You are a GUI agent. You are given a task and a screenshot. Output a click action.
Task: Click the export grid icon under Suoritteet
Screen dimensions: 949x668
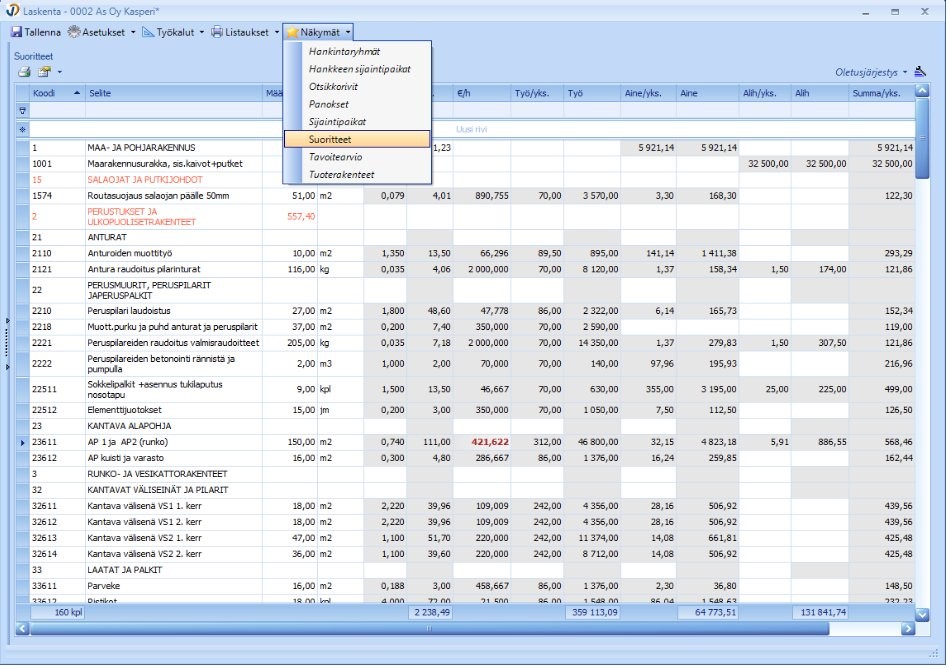(44, 72)
